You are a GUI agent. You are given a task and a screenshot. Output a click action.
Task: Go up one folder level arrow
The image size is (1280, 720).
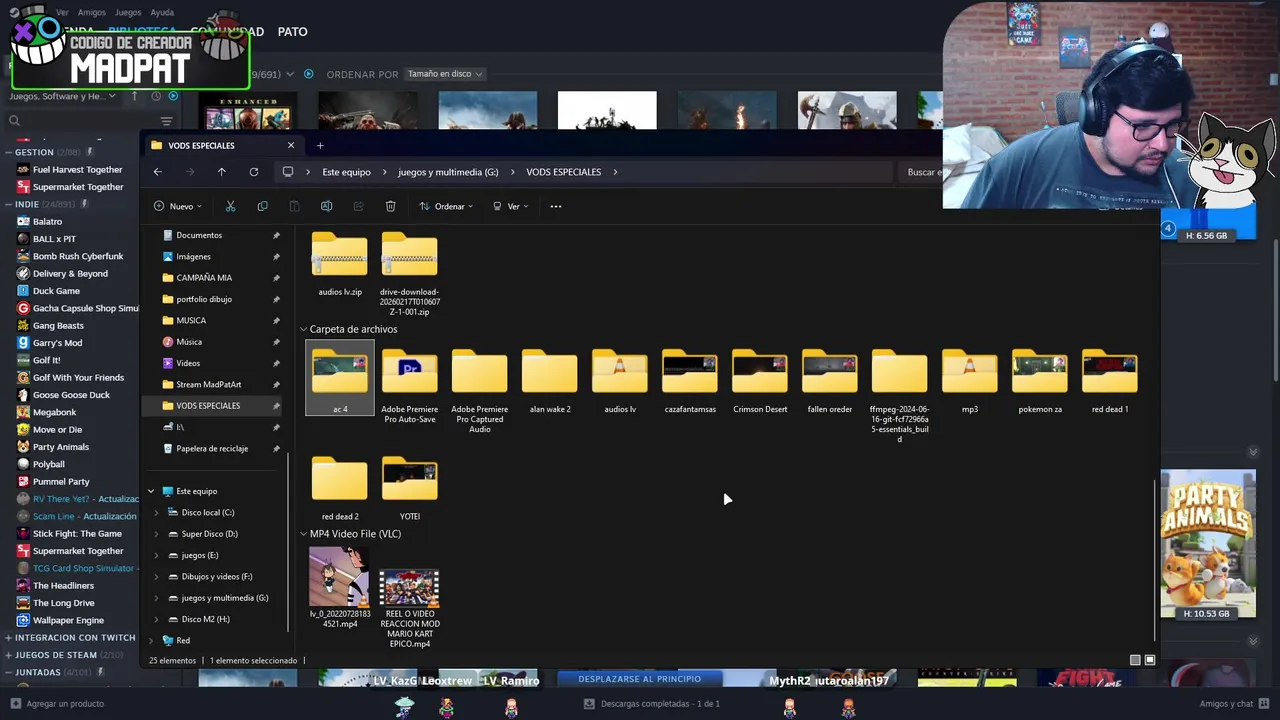point(222,172)
